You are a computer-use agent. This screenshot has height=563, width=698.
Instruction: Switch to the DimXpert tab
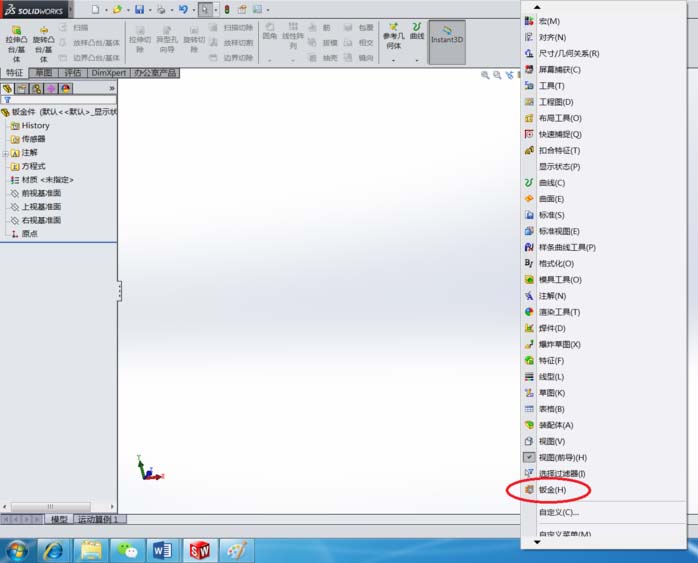109,73
